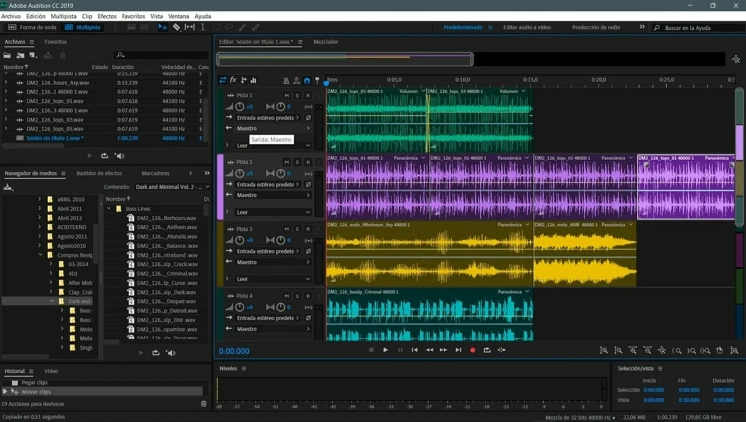Open the Efectos menu
Viewport: 746px width, 422px height.
coord(107,16)
